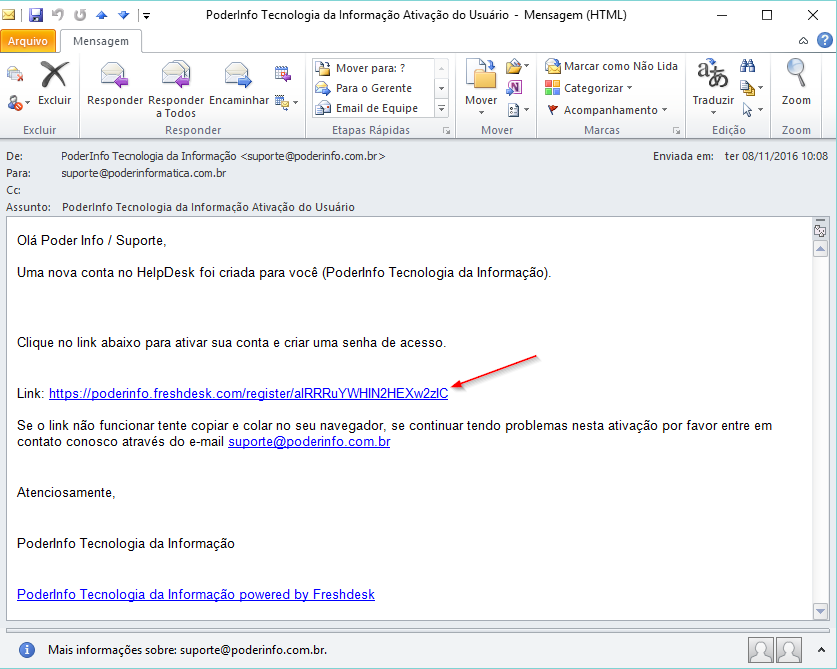Click the second contact photo in people pane
The height and width of the screenshot is (669, 837).
coord(789,650)
